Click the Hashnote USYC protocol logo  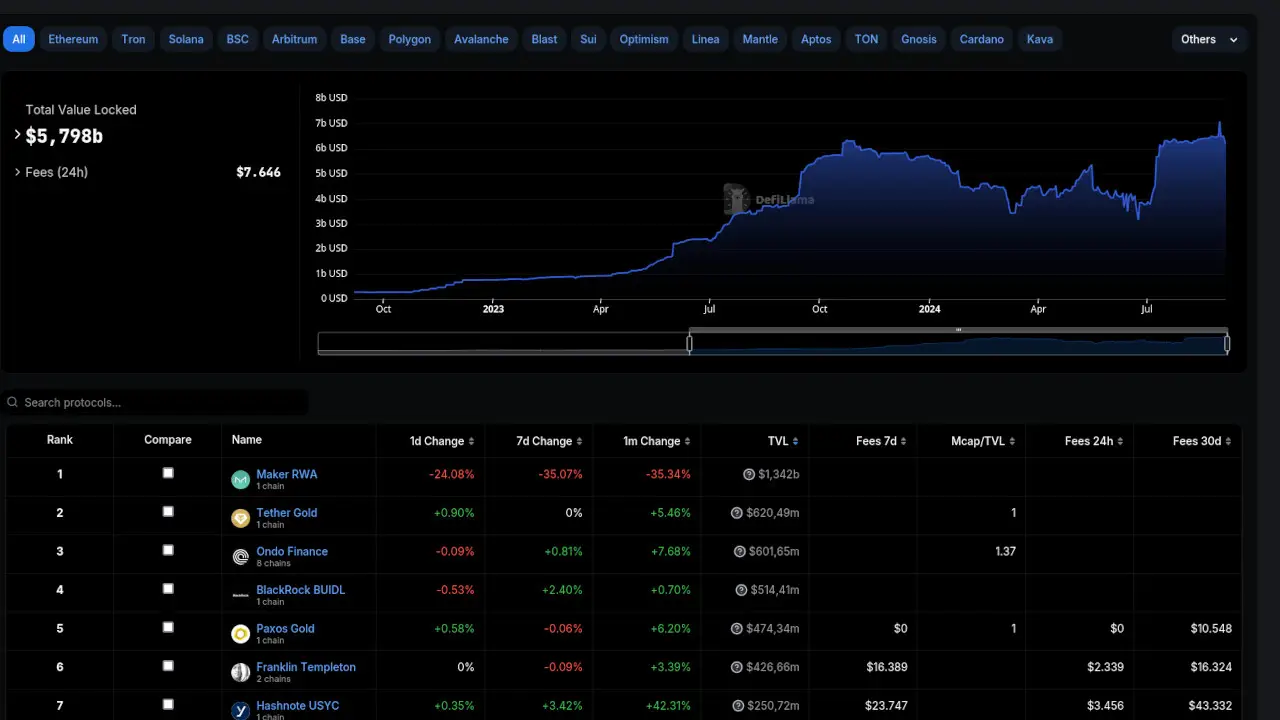click(240, 710)
